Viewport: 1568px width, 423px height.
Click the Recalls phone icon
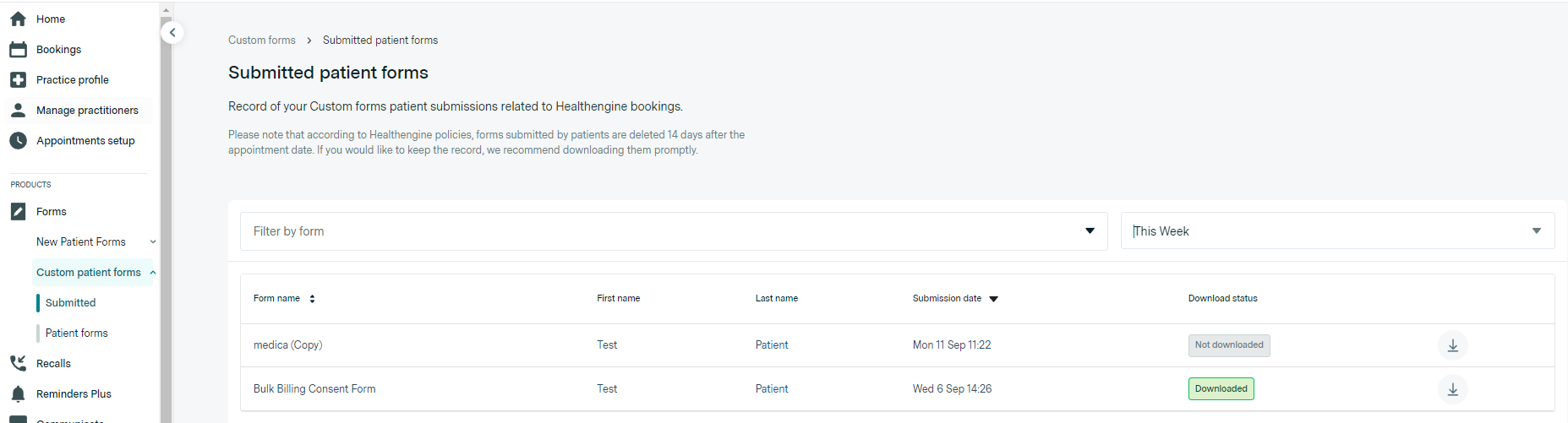coord(18,364)
